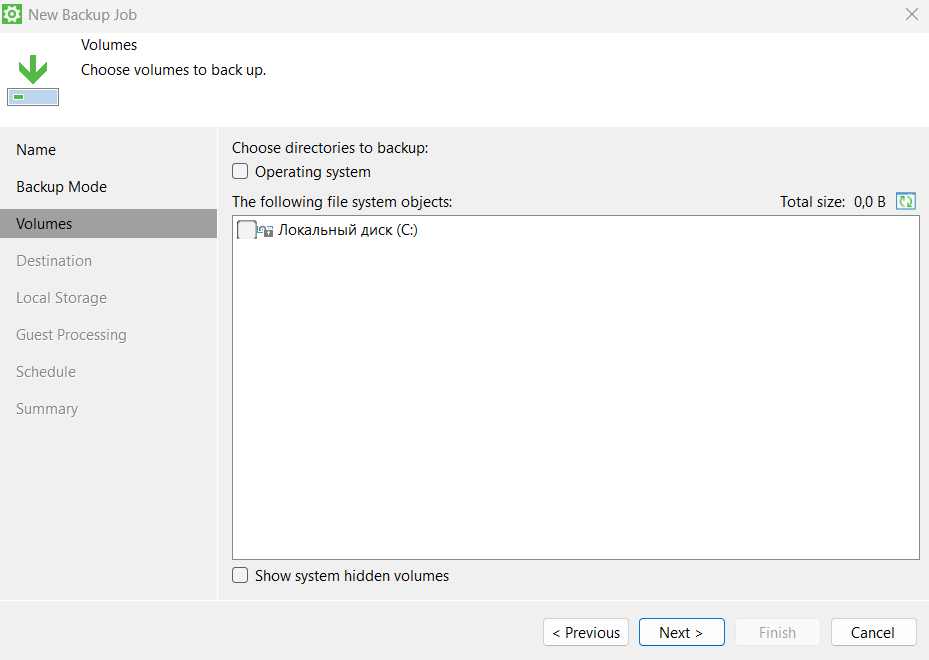Go to the Name step
This screenshot has width=929, height=660.
coord(36,150)
